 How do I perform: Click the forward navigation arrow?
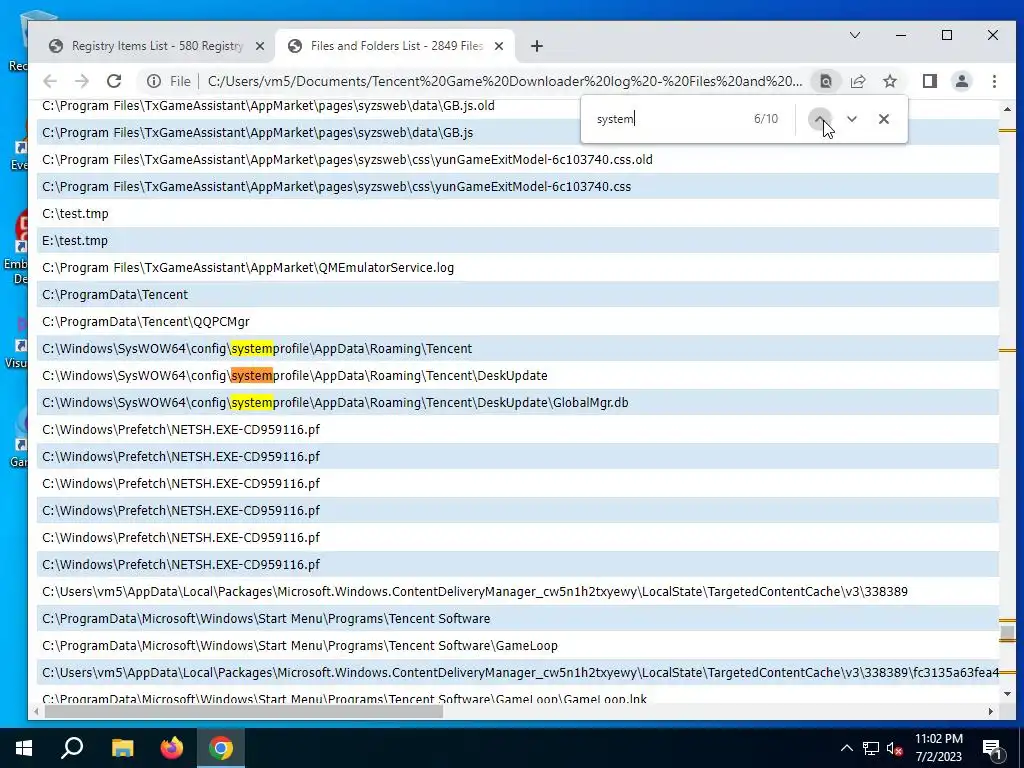[x=82, y=81]
